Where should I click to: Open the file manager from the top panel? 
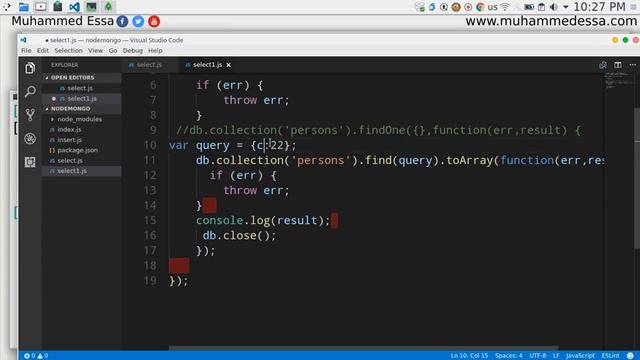(x=24, y=7)
